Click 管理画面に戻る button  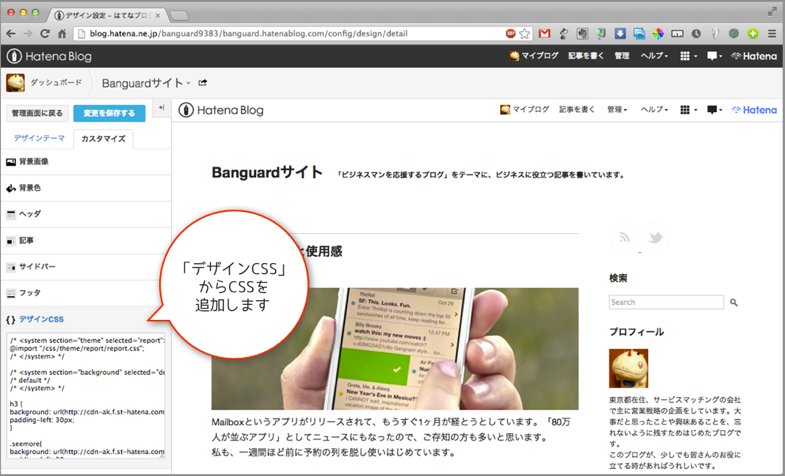(38, 113)
